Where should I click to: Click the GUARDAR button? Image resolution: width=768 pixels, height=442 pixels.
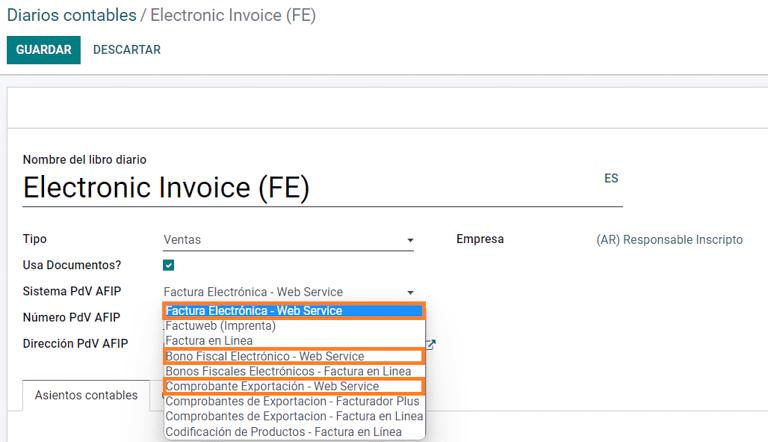pyautogui.click(x=43, y=50)
